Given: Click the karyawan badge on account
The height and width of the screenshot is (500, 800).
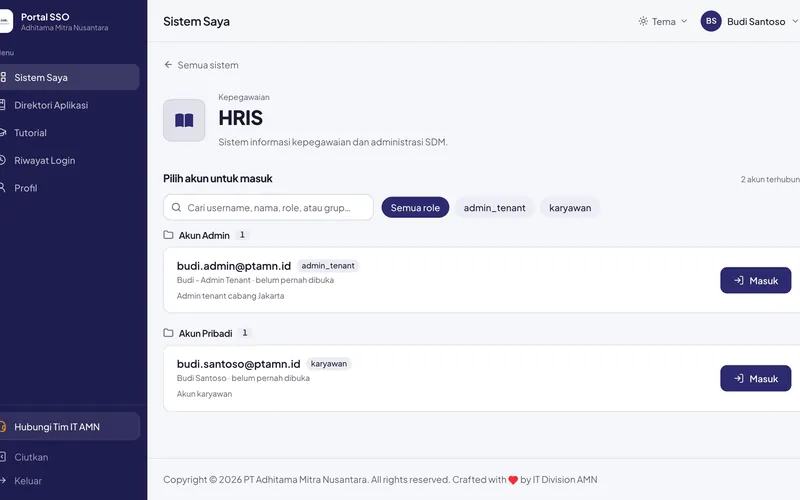Looking at the screenshot, I should (329, 364).
